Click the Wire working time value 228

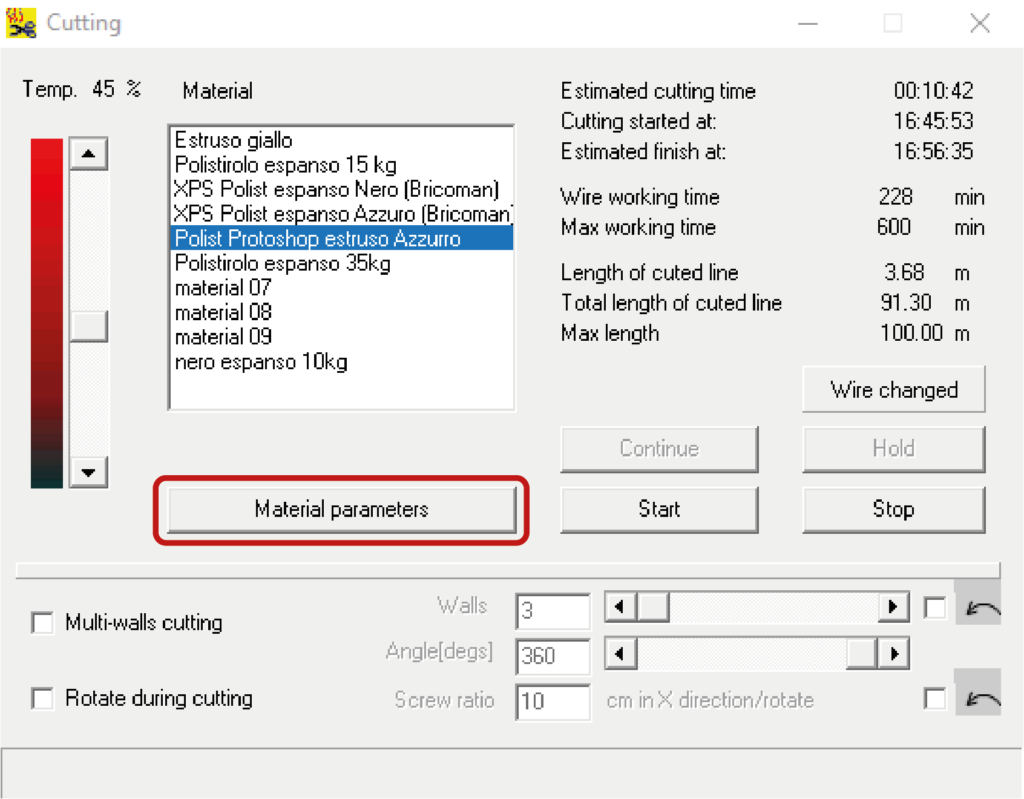point(895,197)
